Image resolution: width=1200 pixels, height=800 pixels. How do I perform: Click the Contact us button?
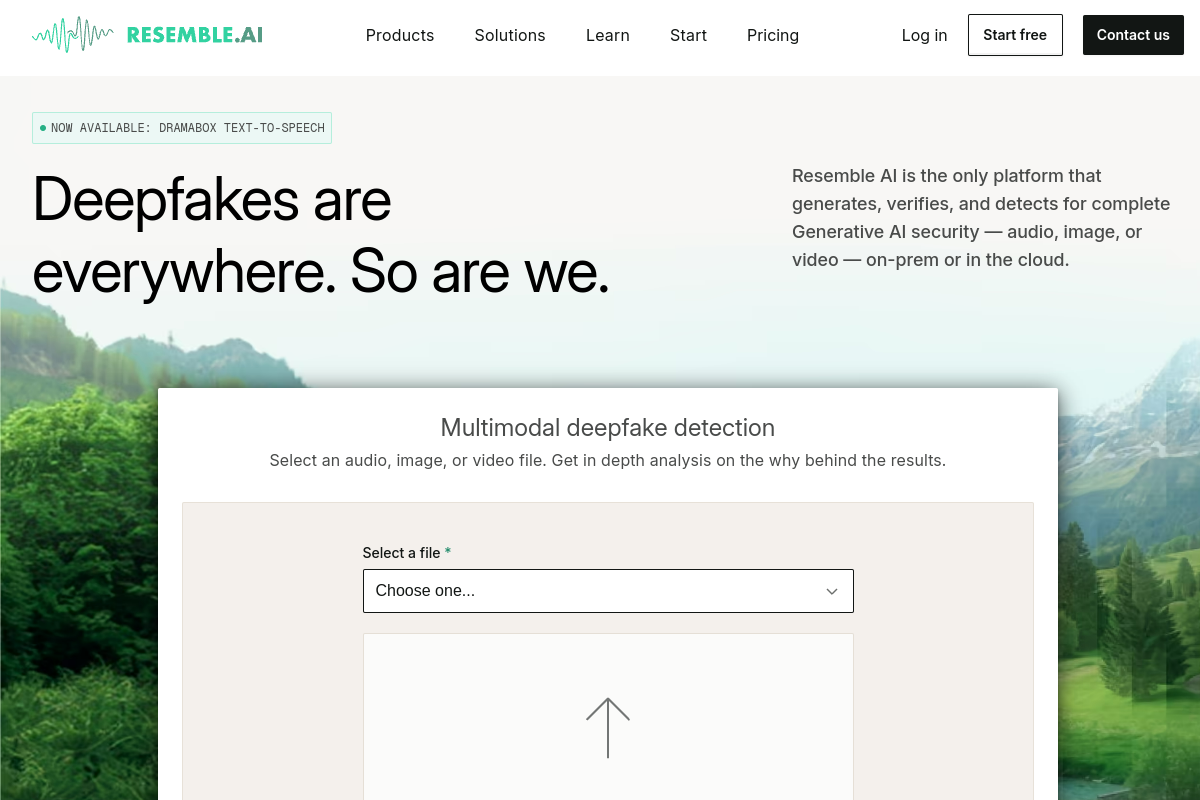coord(1133,35)
